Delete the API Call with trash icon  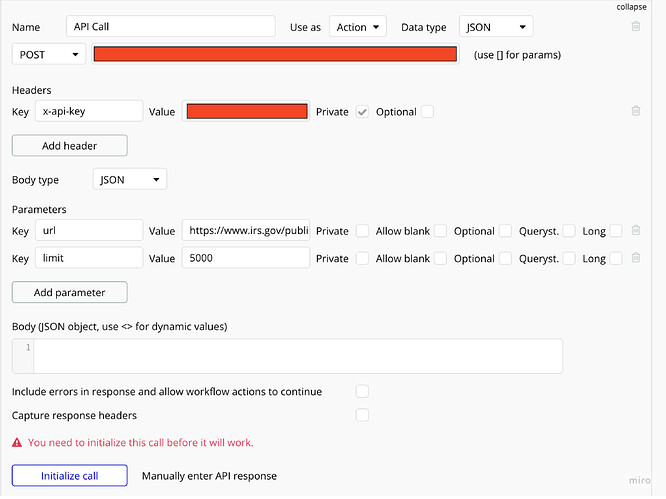pyautogui.click(x=636, y=27)
